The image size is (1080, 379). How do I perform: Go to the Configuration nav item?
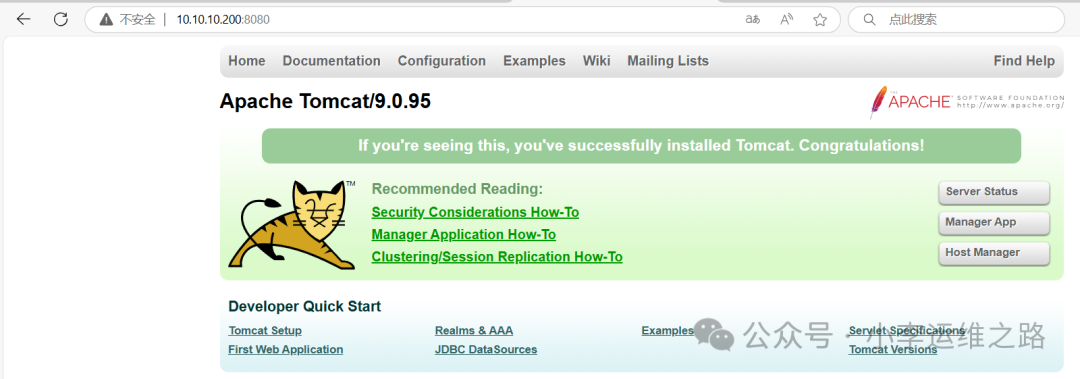pos(442,61)
